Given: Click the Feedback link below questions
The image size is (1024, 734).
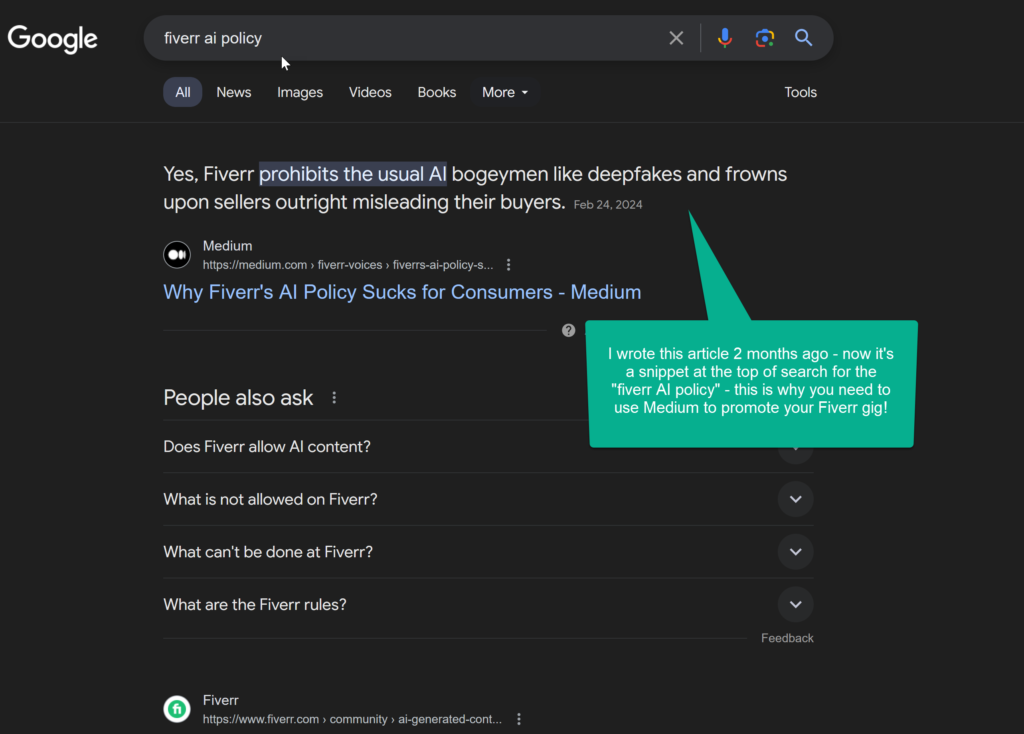Looking at the screenshot, I should point(787,638).
